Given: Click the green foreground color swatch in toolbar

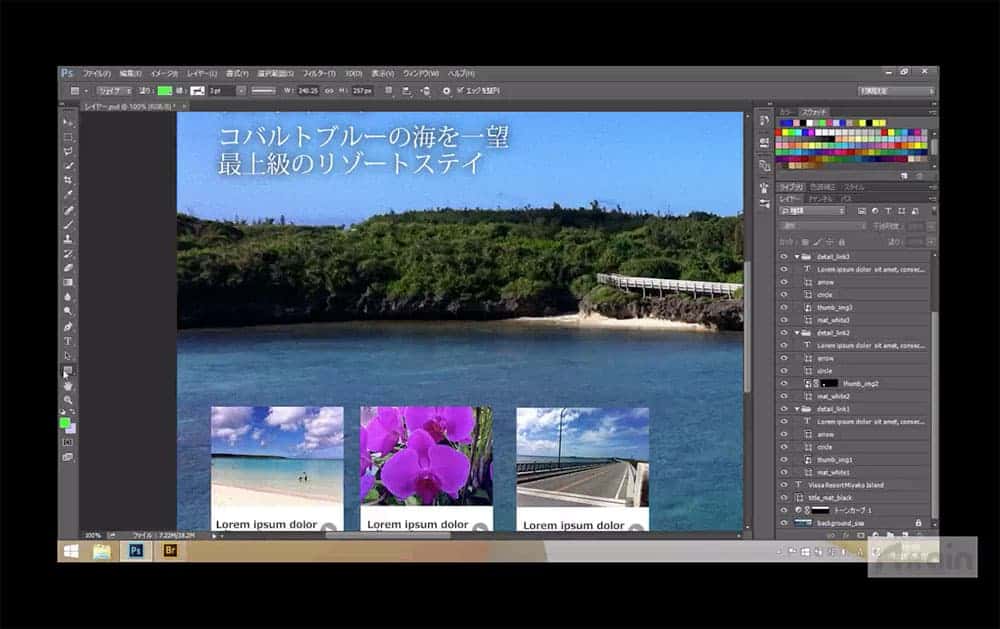Looking at the screenshot, I should point(64,422).
